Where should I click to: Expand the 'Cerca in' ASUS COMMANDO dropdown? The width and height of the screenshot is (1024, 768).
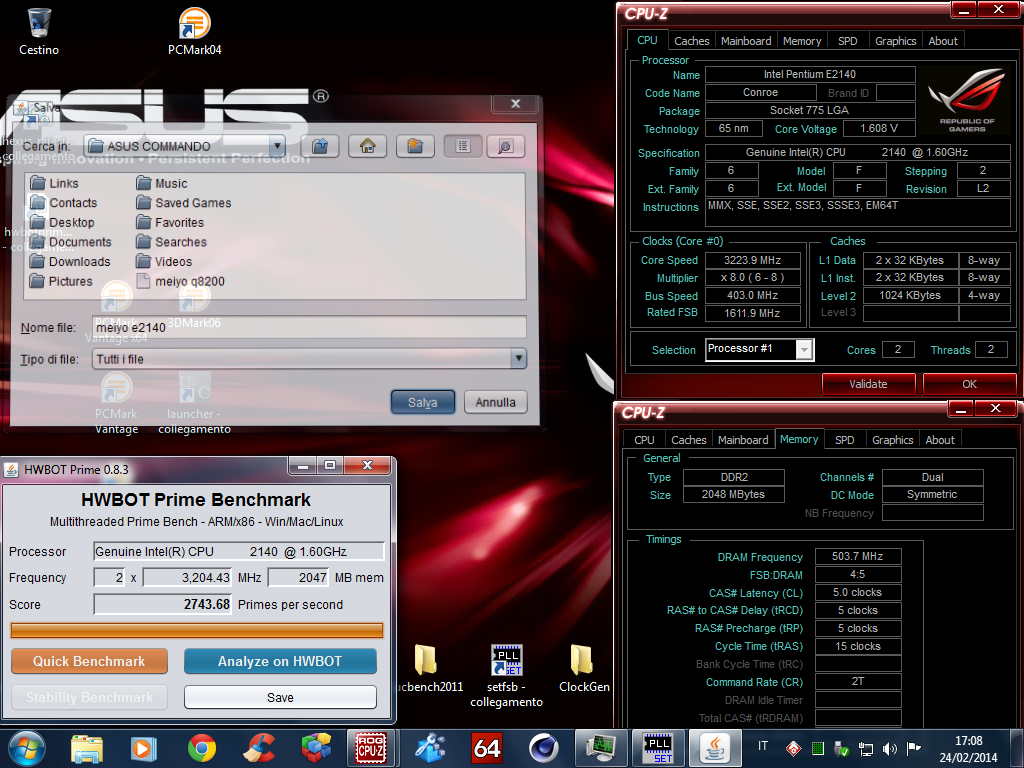tap(277, 146)
